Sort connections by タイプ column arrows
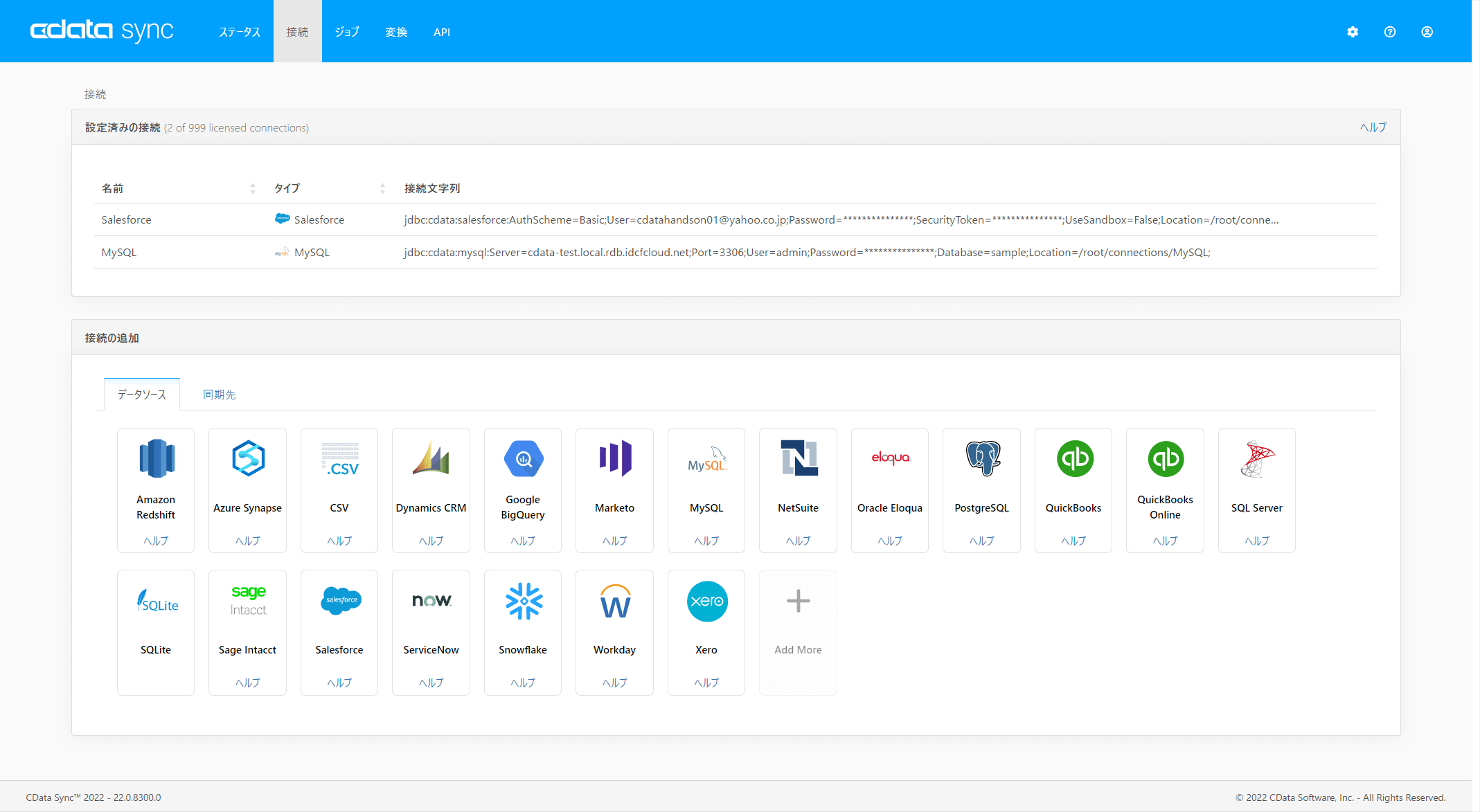Image resolution: width=1480 pixels, height=812 pixels. pyautogui.click(x=382, y=188)
